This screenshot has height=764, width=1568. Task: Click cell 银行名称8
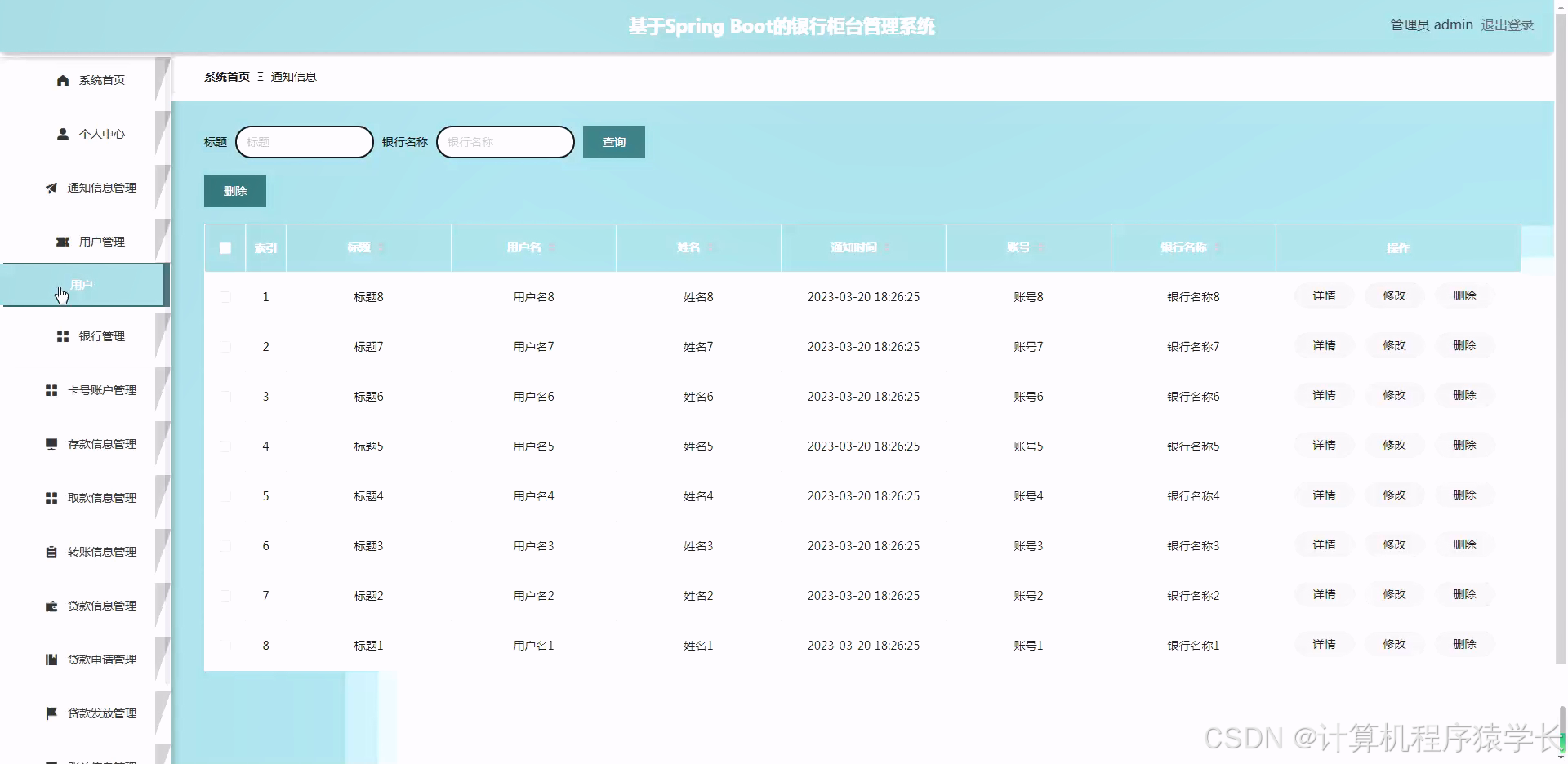1193,297
